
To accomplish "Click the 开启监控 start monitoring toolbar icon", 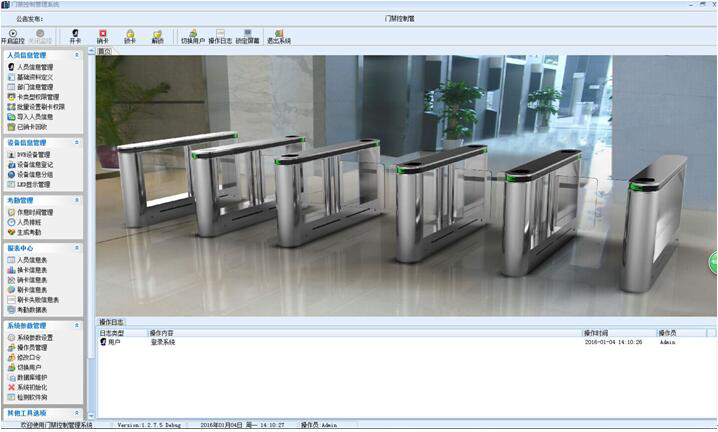I will [13, 35].
